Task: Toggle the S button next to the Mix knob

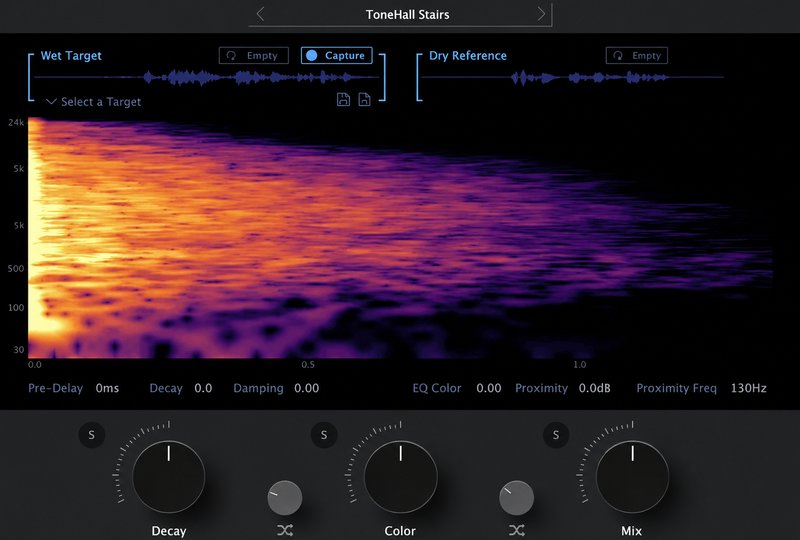Action: tap(556, 435)
